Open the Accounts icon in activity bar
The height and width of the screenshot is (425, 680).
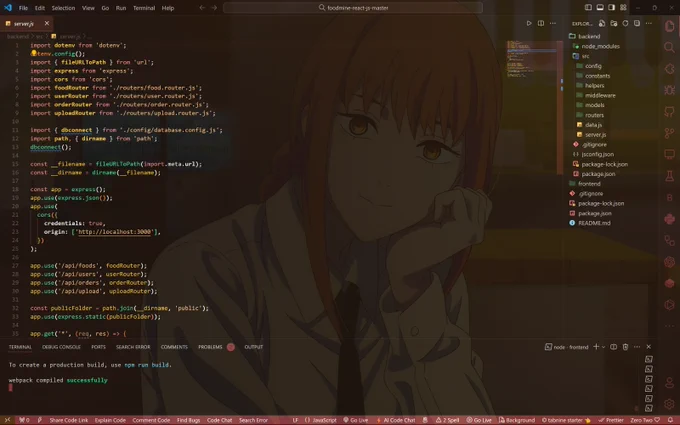pyautogui.click(x=669, y=382)
